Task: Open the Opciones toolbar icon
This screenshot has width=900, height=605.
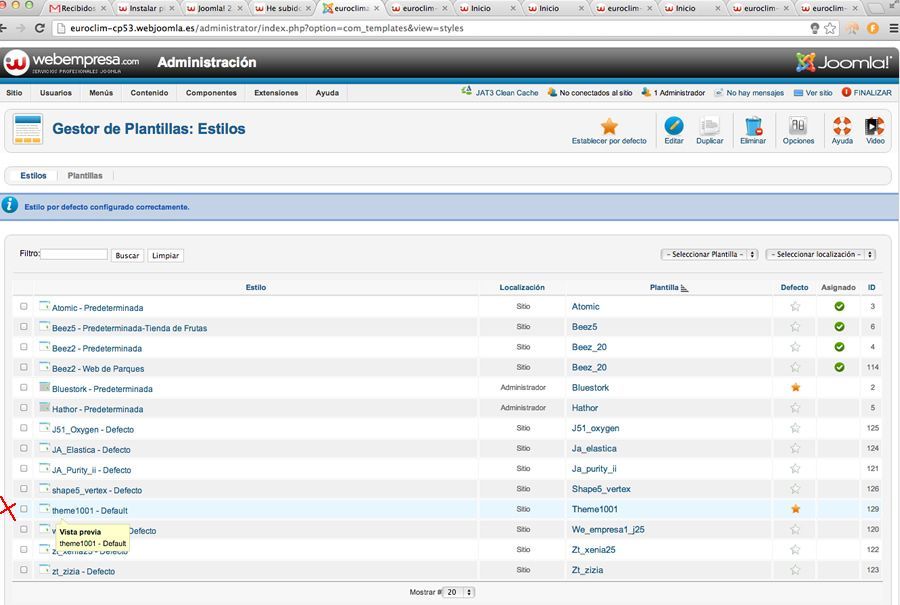Action: click(x=798, y=126)
